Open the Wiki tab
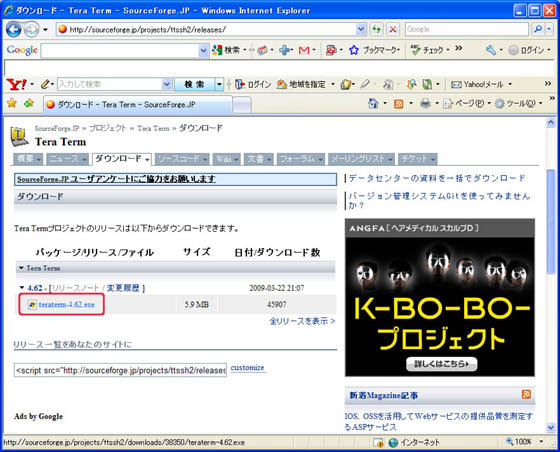This screenshot has height=452, width=560. click(x=226, y=159)
